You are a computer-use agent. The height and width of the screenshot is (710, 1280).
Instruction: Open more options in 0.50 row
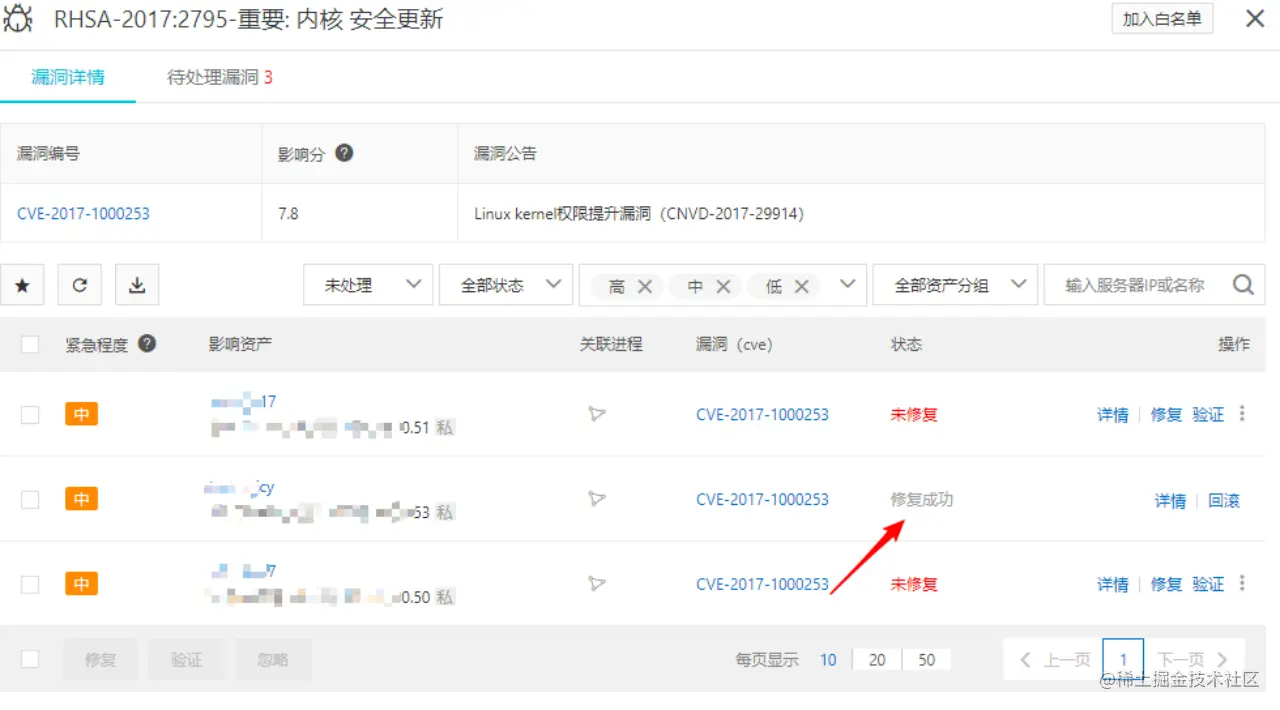coord(1242,583)
